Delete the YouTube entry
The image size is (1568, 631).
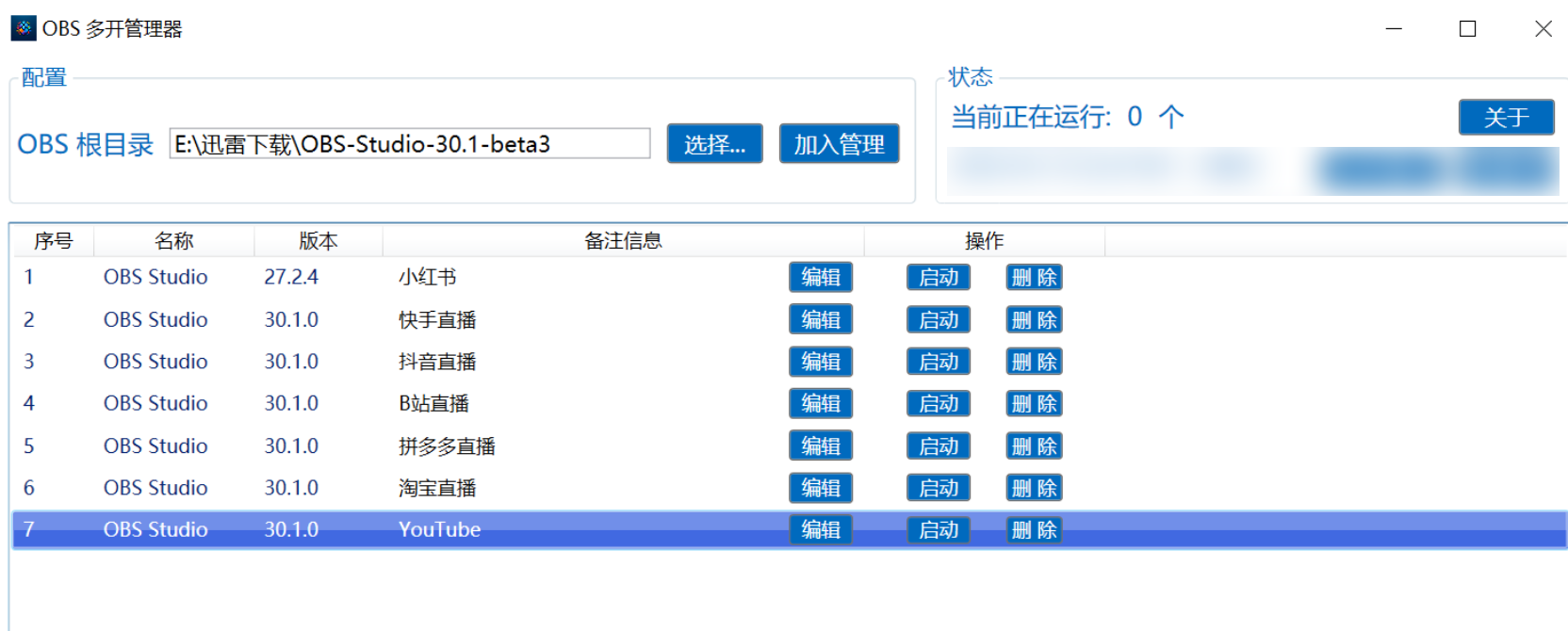coord(1034,529)
